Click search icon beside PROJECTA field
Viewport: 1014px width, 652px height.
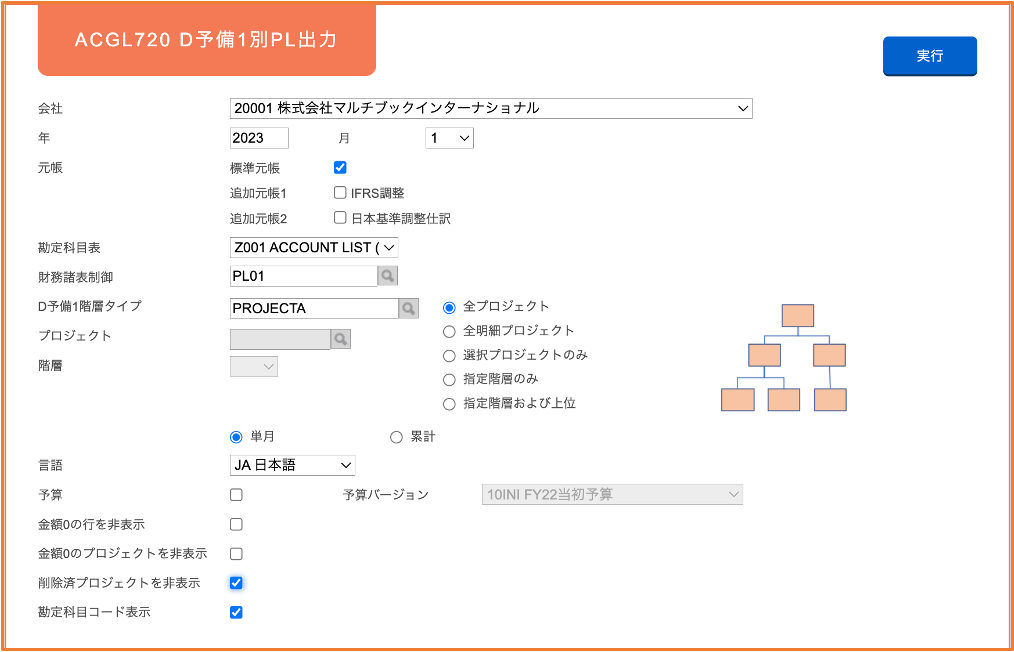[408, 309]
